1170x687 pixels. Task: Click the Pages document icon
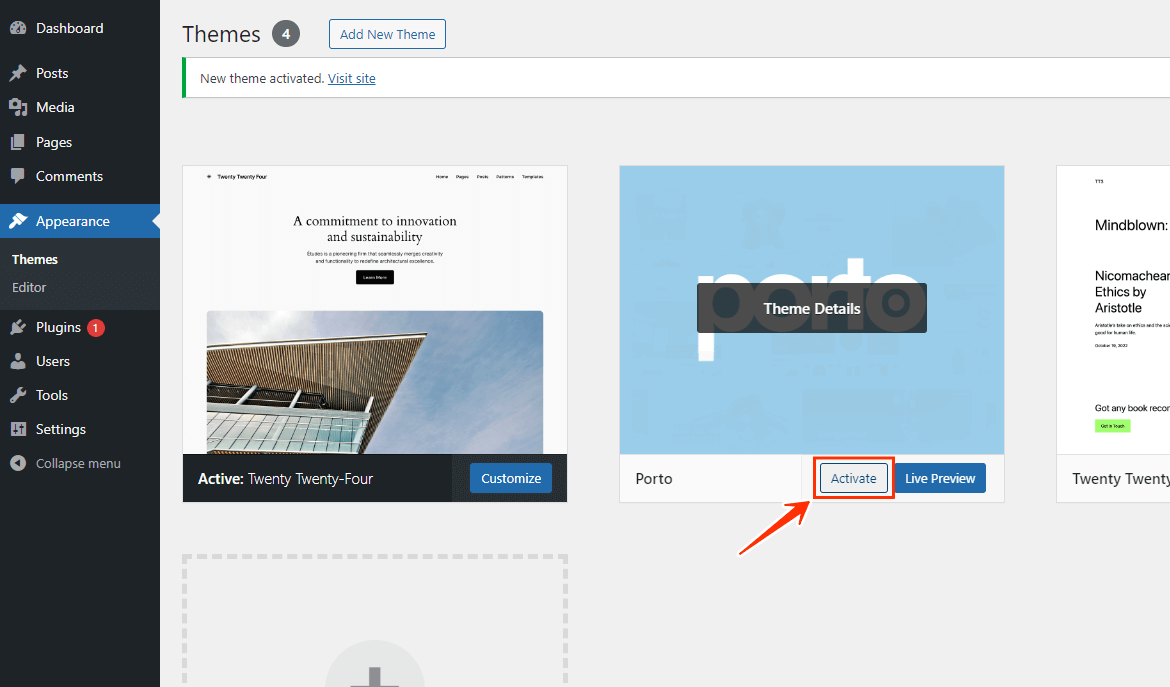pyautogui.click(x=18, y=142)
